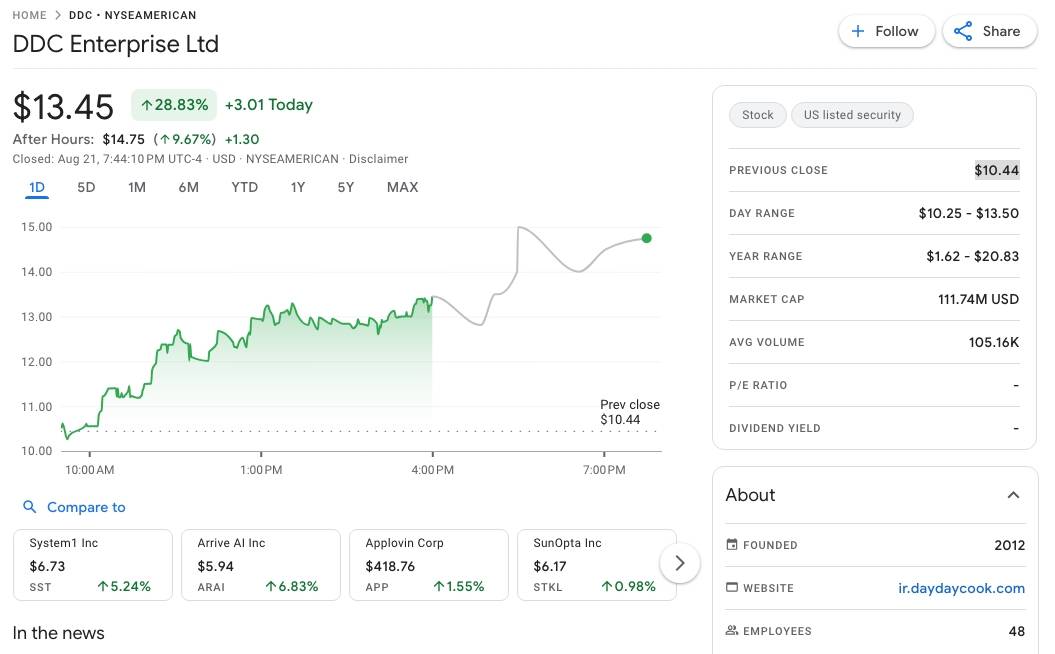
Task: Click the share icon beside Share
Action: tap(963, 32)
